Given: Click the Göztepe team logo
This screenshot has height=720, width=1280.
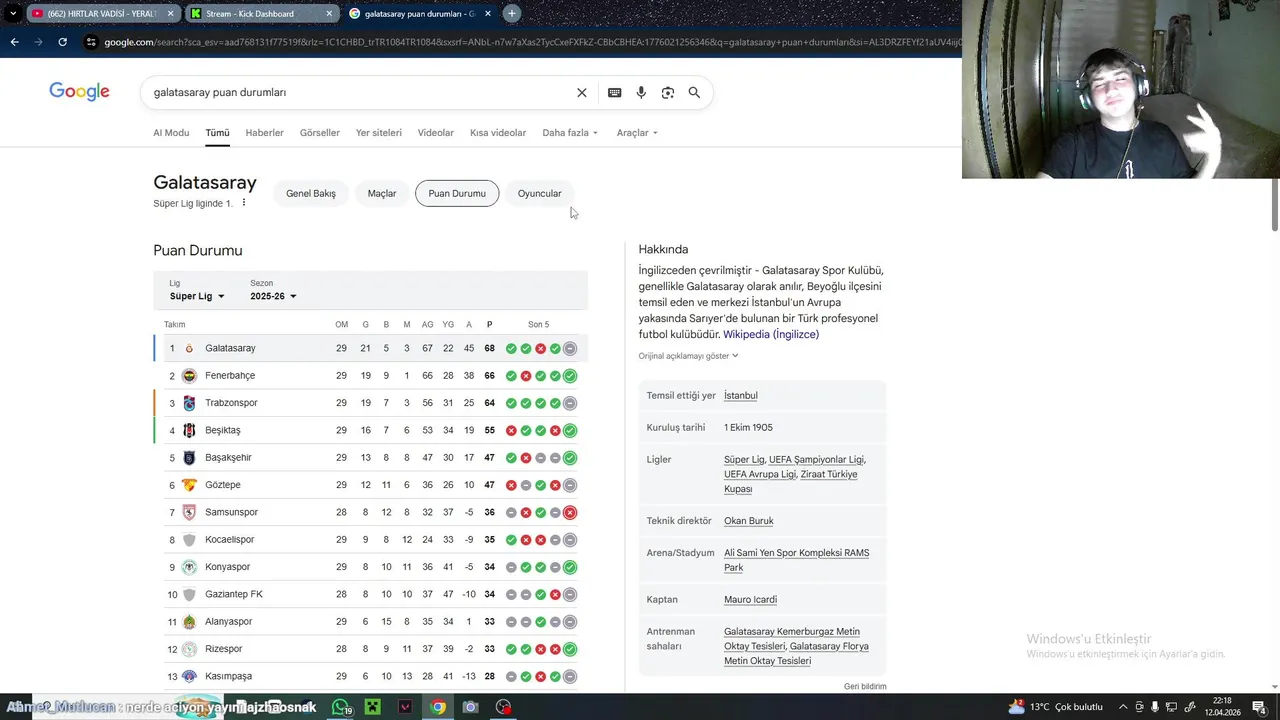Looking at the screenshot, I should 189,485.
